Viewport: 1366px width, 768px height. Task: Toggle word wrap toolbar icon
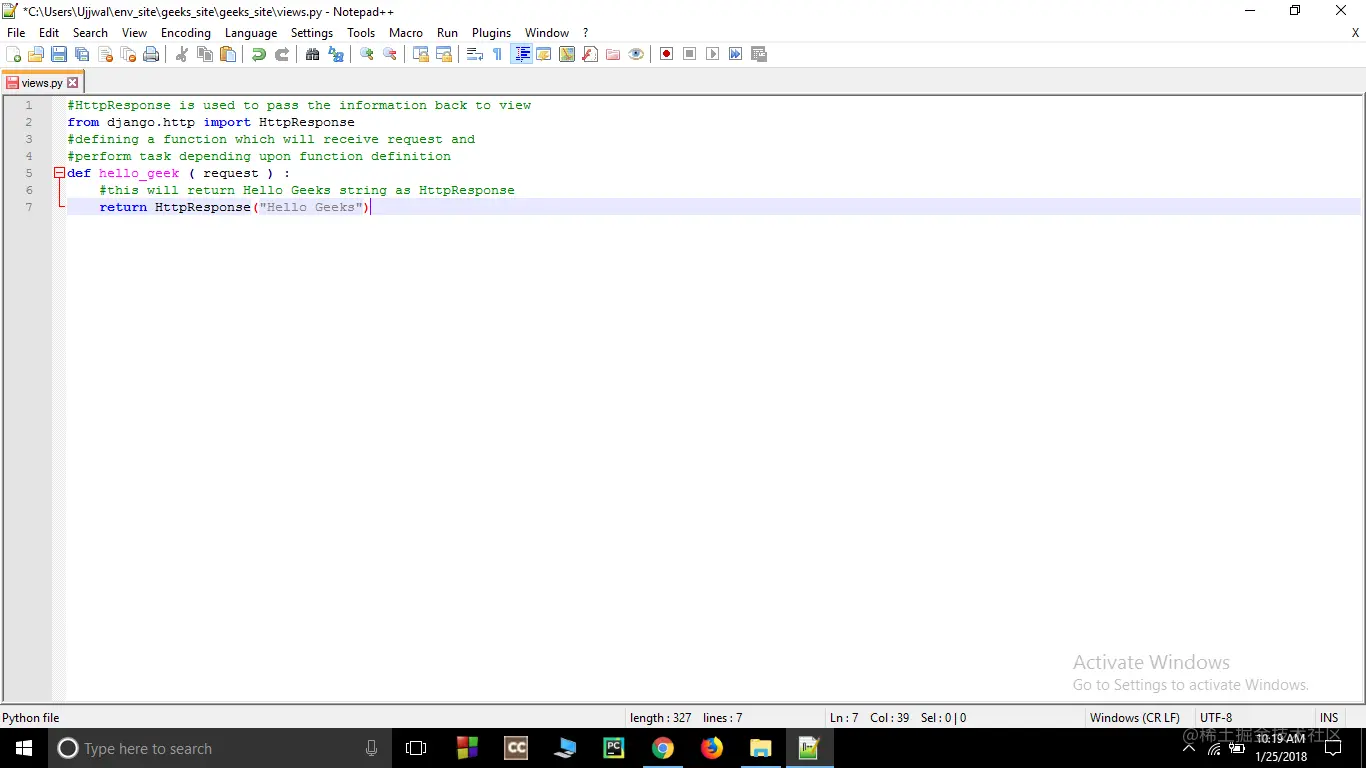pyautogui.click(x=475, y=54)
